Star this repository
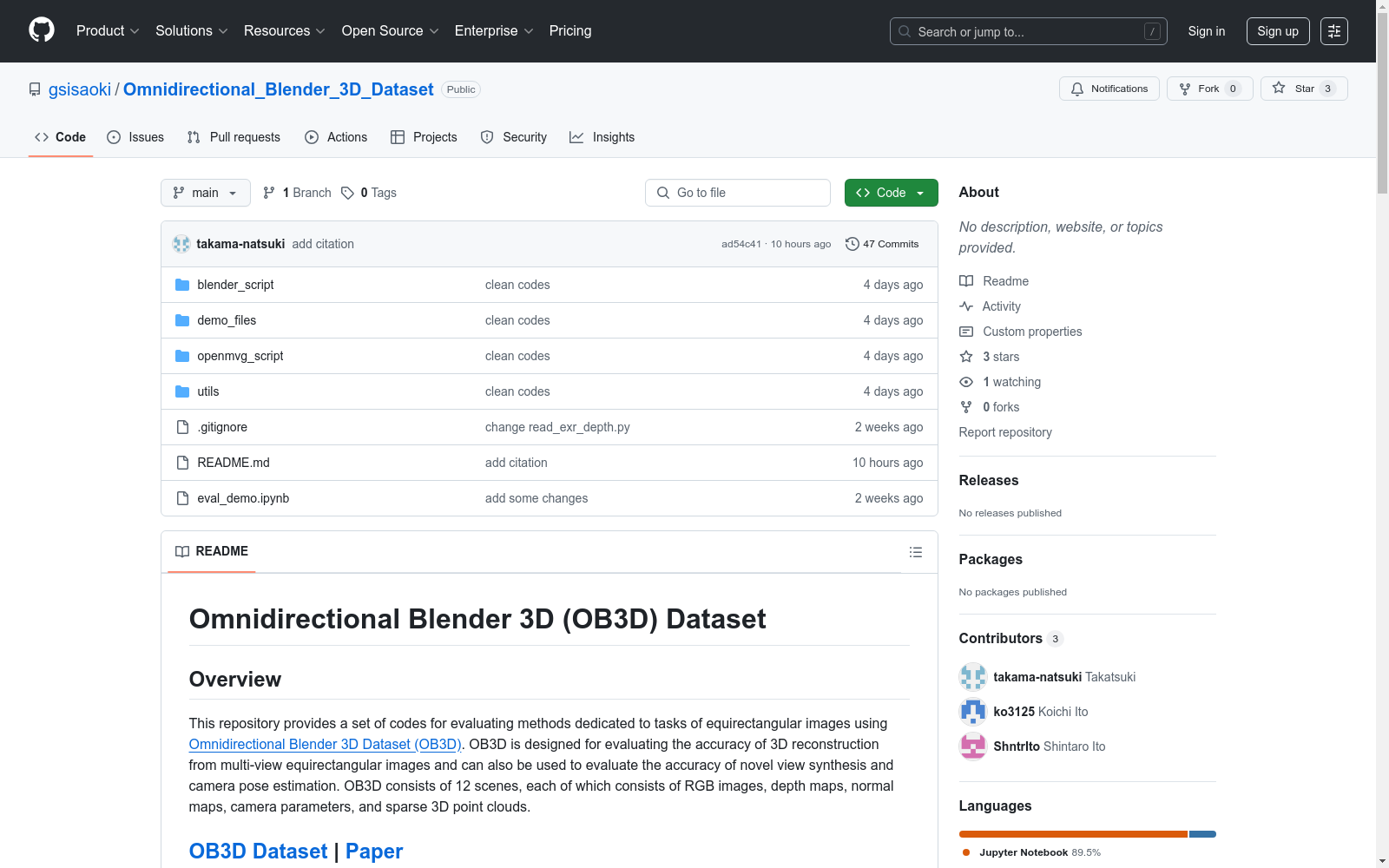 pos(1304,89)
